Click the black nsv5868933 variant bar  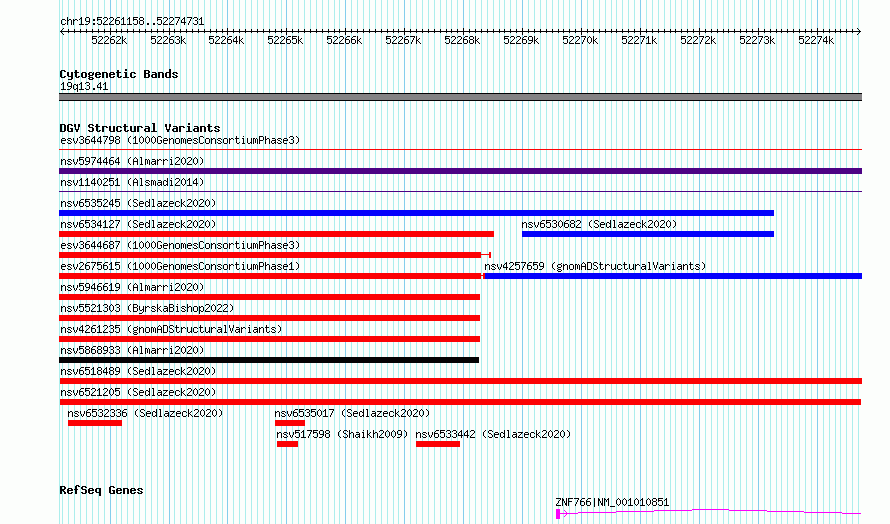[269, 360]
